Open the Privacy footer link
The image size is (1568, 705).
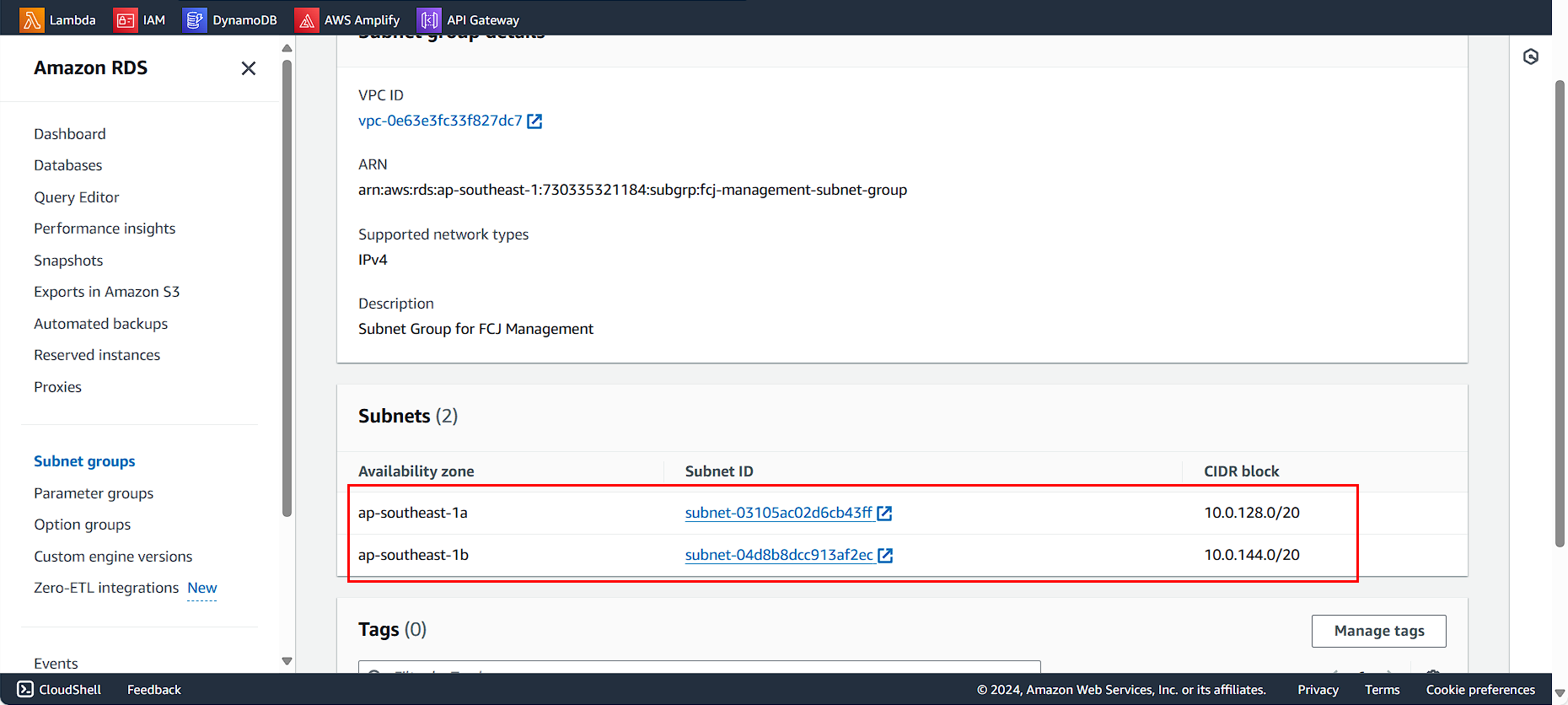tap(1318, 690)
